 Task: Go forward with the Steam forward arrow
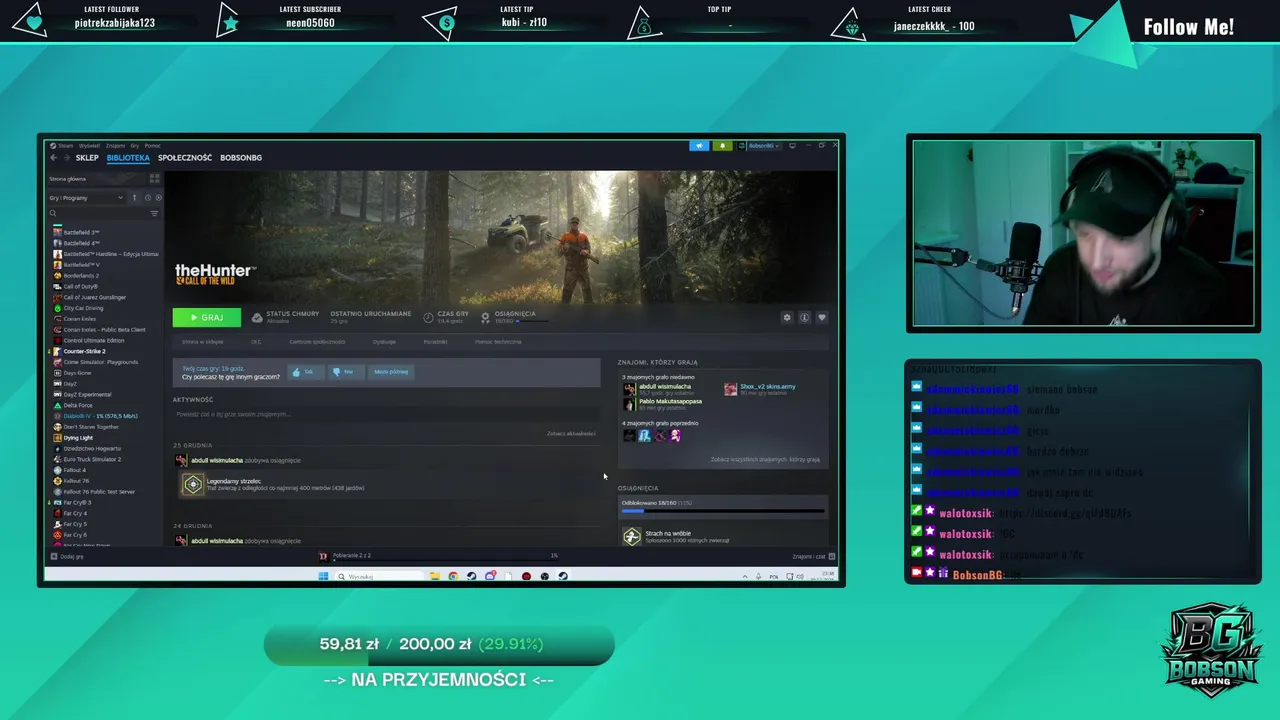point(67,158)
